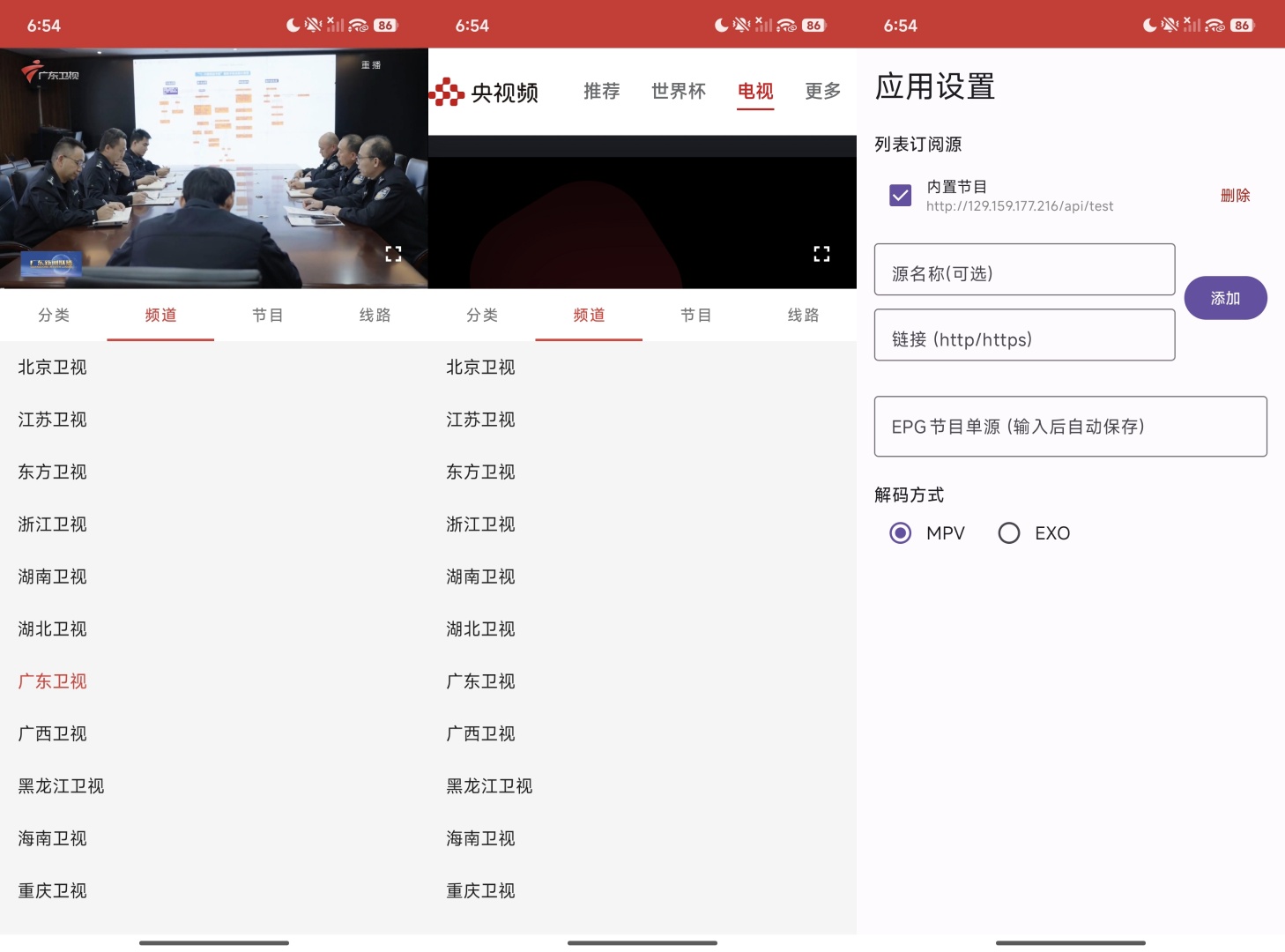Open 更多 in 央视频 header
Viewport: 1285px width, 952px height.
[x=823, y=91]
